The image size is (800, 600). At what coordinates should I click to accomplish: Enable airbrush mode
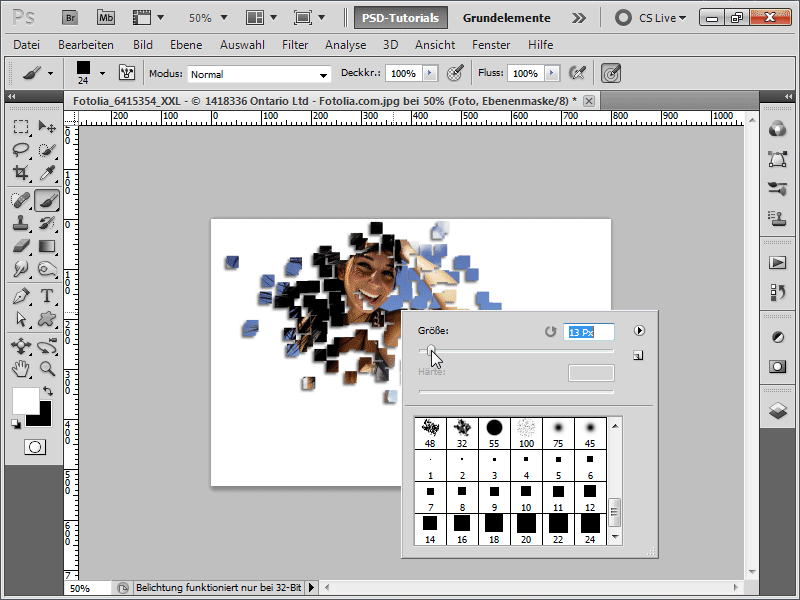tap(577, 73)
